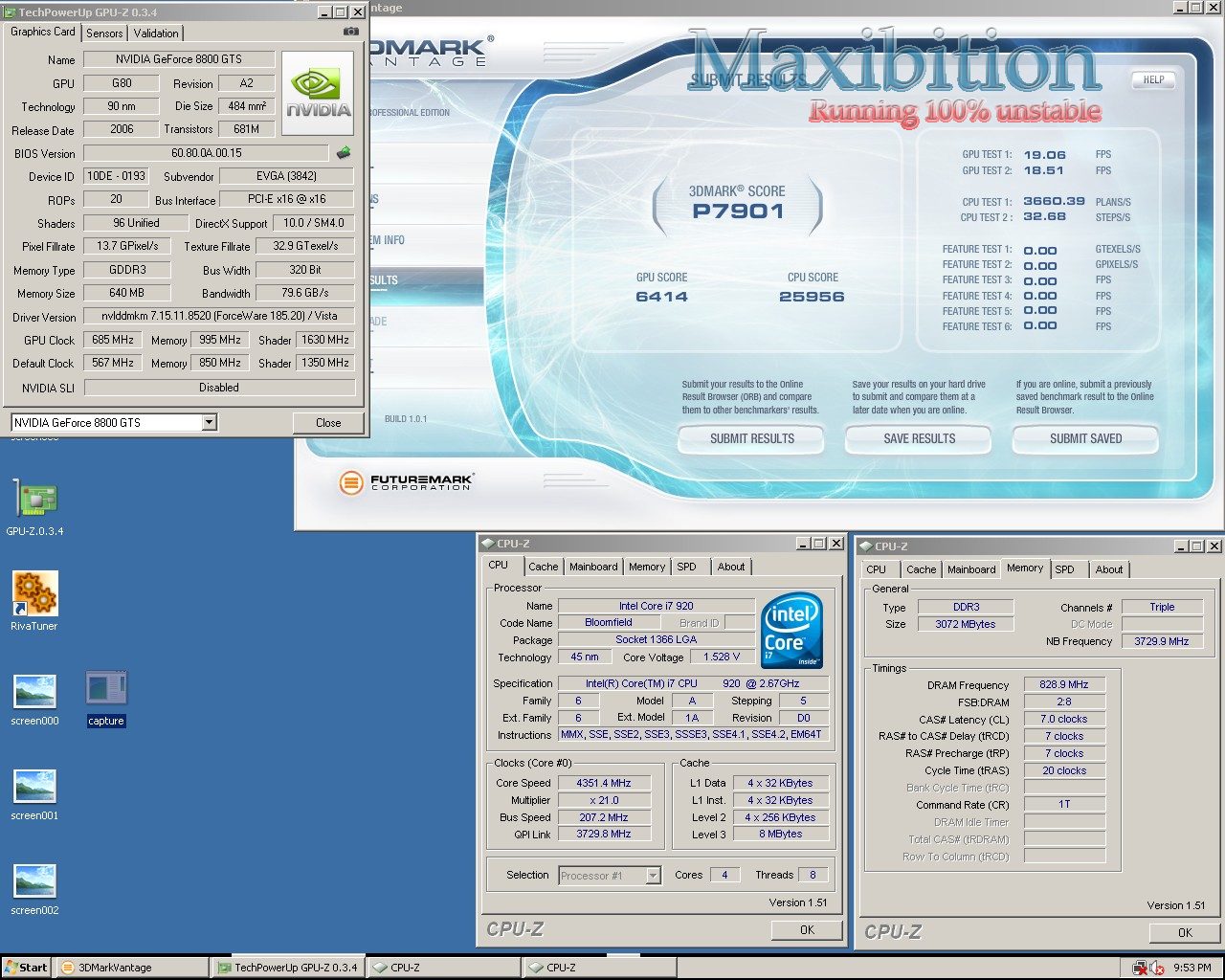Switch to Sensors tab in GPU-Z
The height and width of the screenshot is (980, 1225).
(x=104, y=33)
